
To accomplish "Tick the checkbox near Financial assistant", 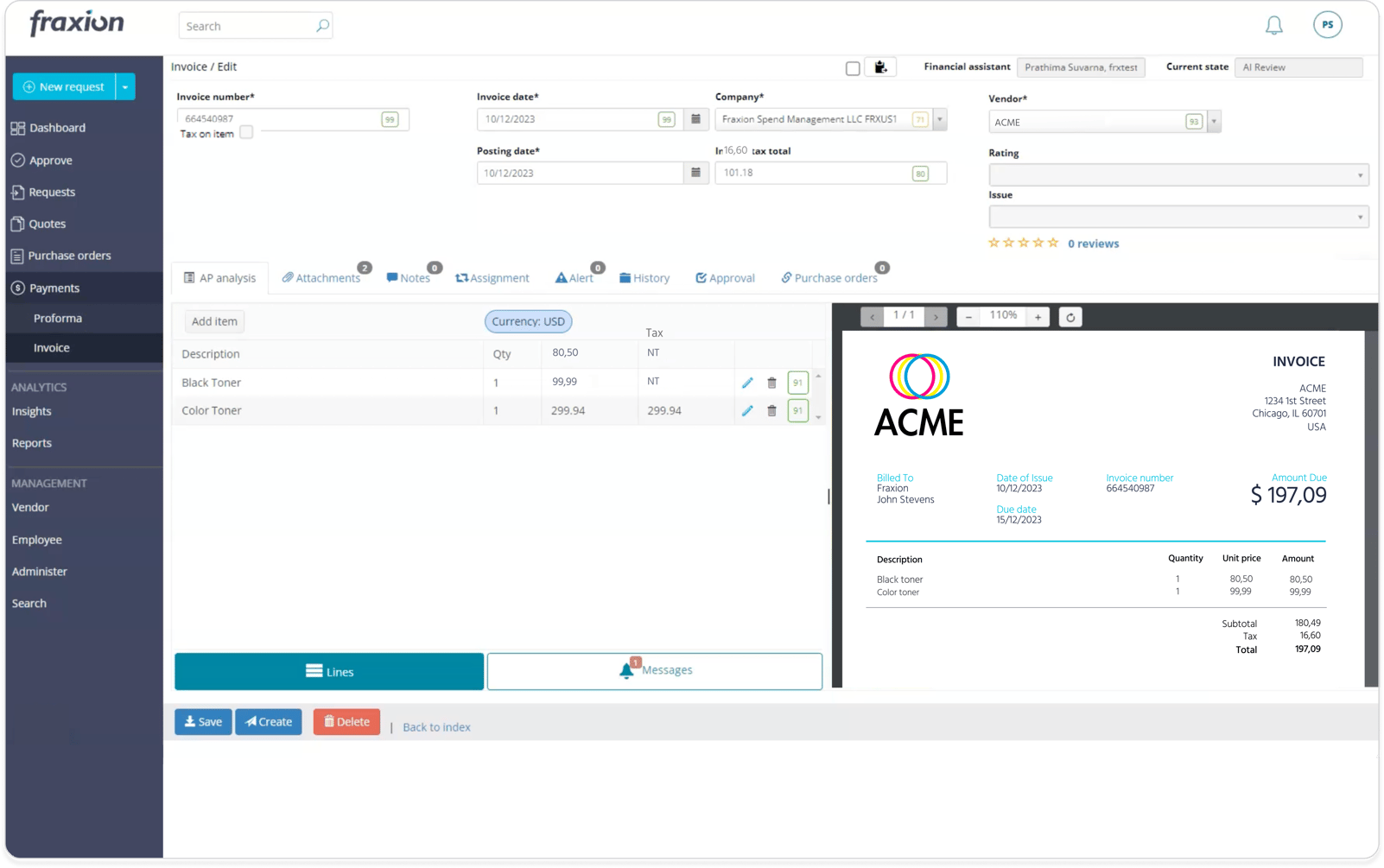I will (x=853, y=67).
